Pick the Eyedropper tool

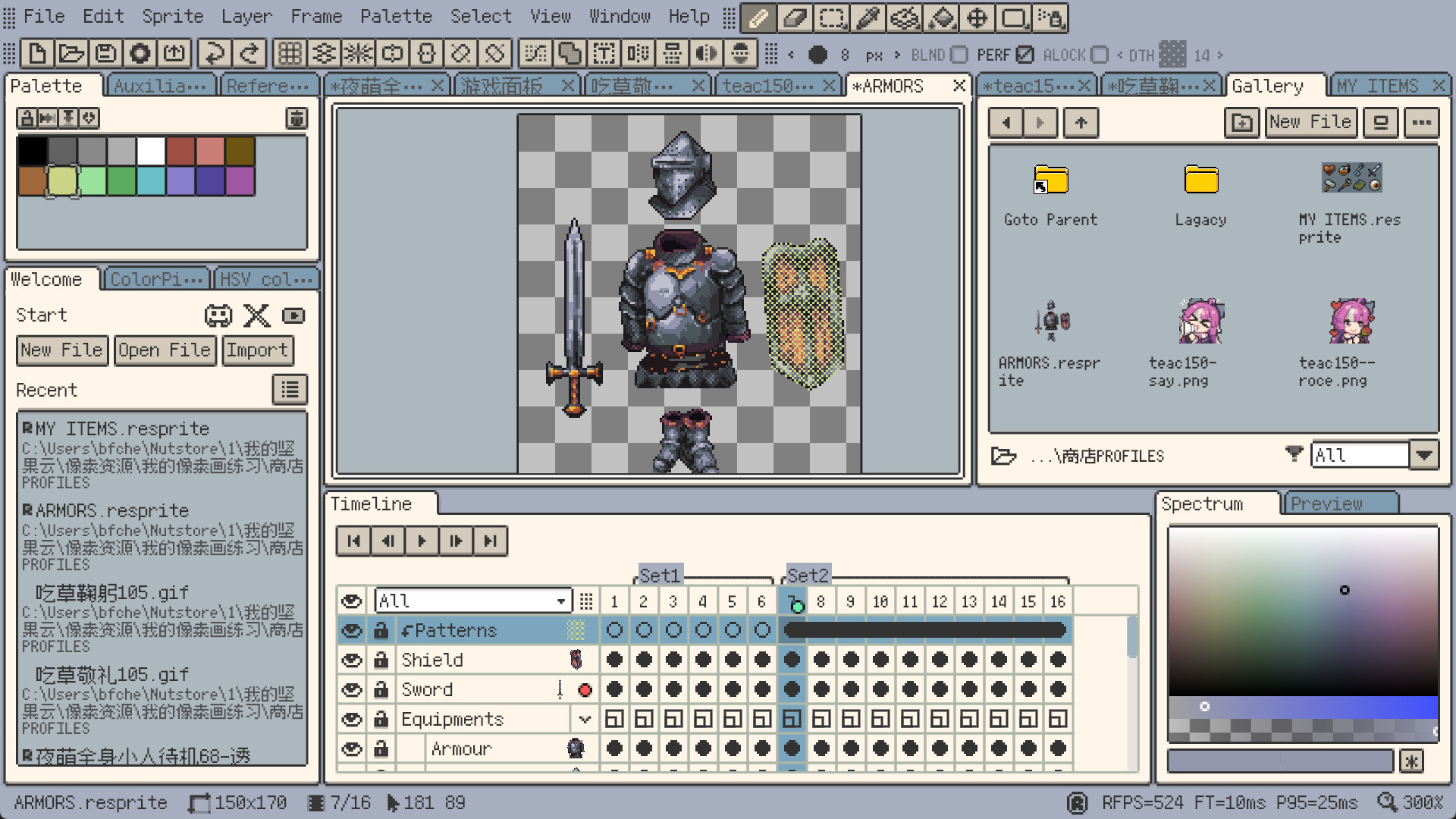pos(868,17)
